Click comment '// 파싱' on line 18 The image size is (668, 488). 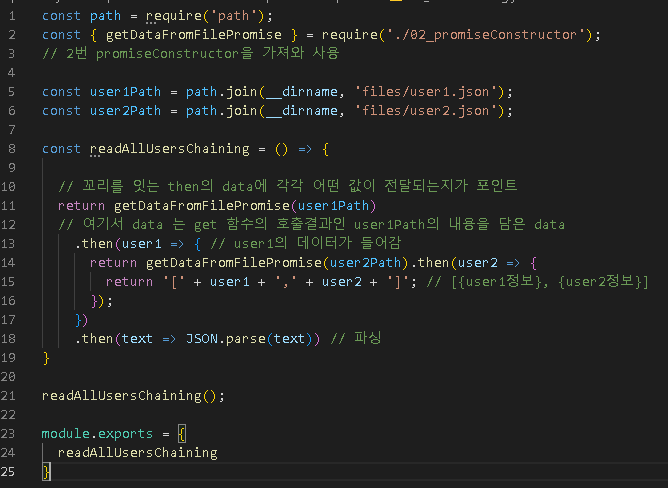coord(355,338)
